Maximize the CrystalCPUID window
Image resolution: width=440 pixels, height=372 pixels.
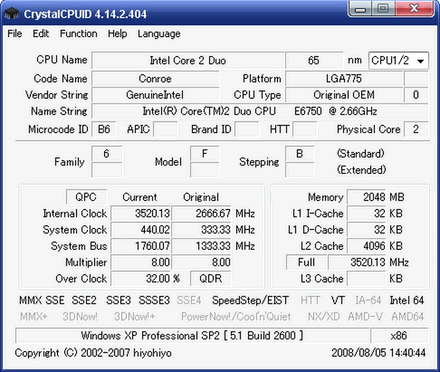click(x=383, y=9)
